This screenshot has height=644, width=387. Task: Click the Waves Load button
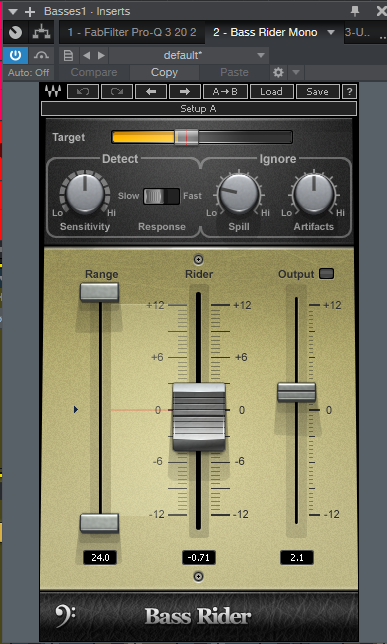(x=271, y=92)
